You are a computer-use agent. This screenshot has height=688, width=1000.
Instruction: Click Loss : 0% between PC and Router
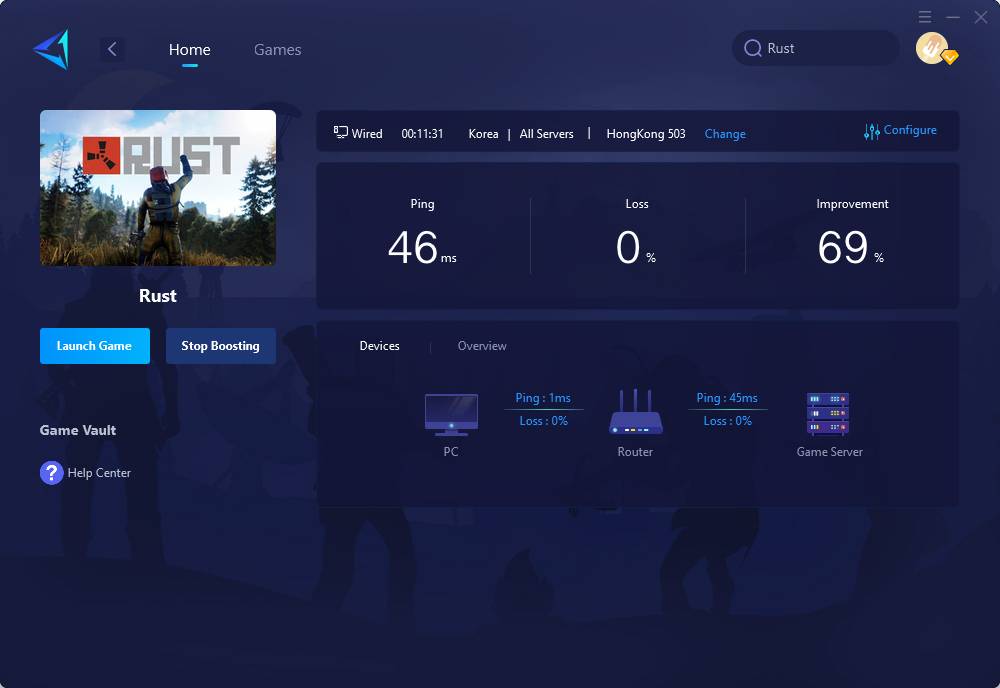[x=543, y=421]
